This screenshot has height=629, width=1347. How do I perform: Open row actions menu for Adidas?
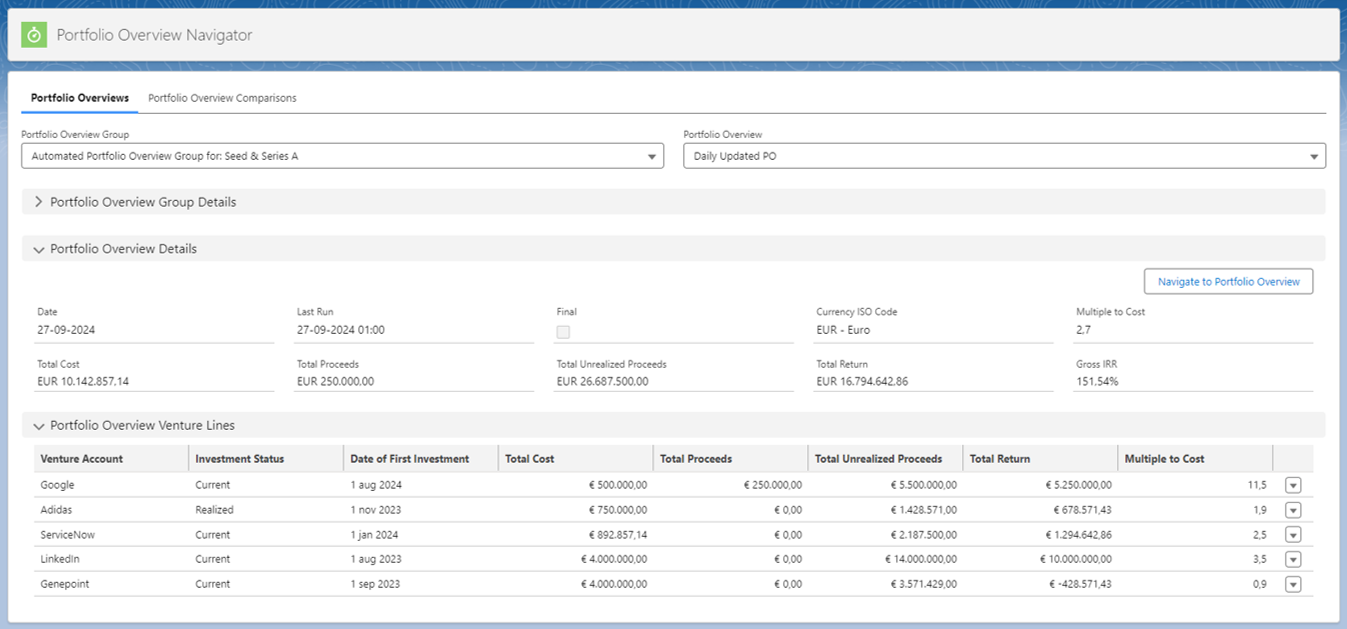(1292, 510)
